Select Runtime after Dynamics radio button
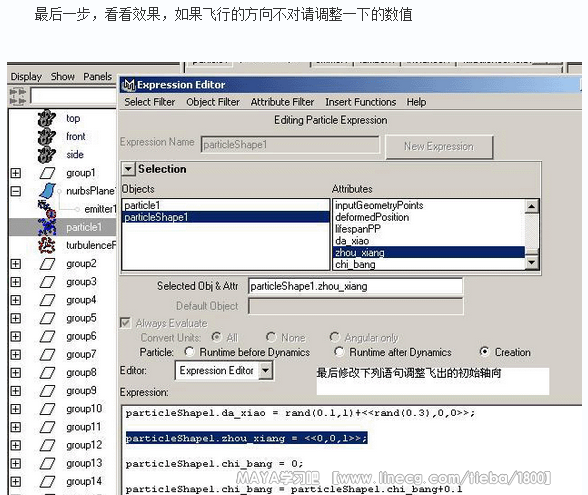 click(x=339, y=352)
